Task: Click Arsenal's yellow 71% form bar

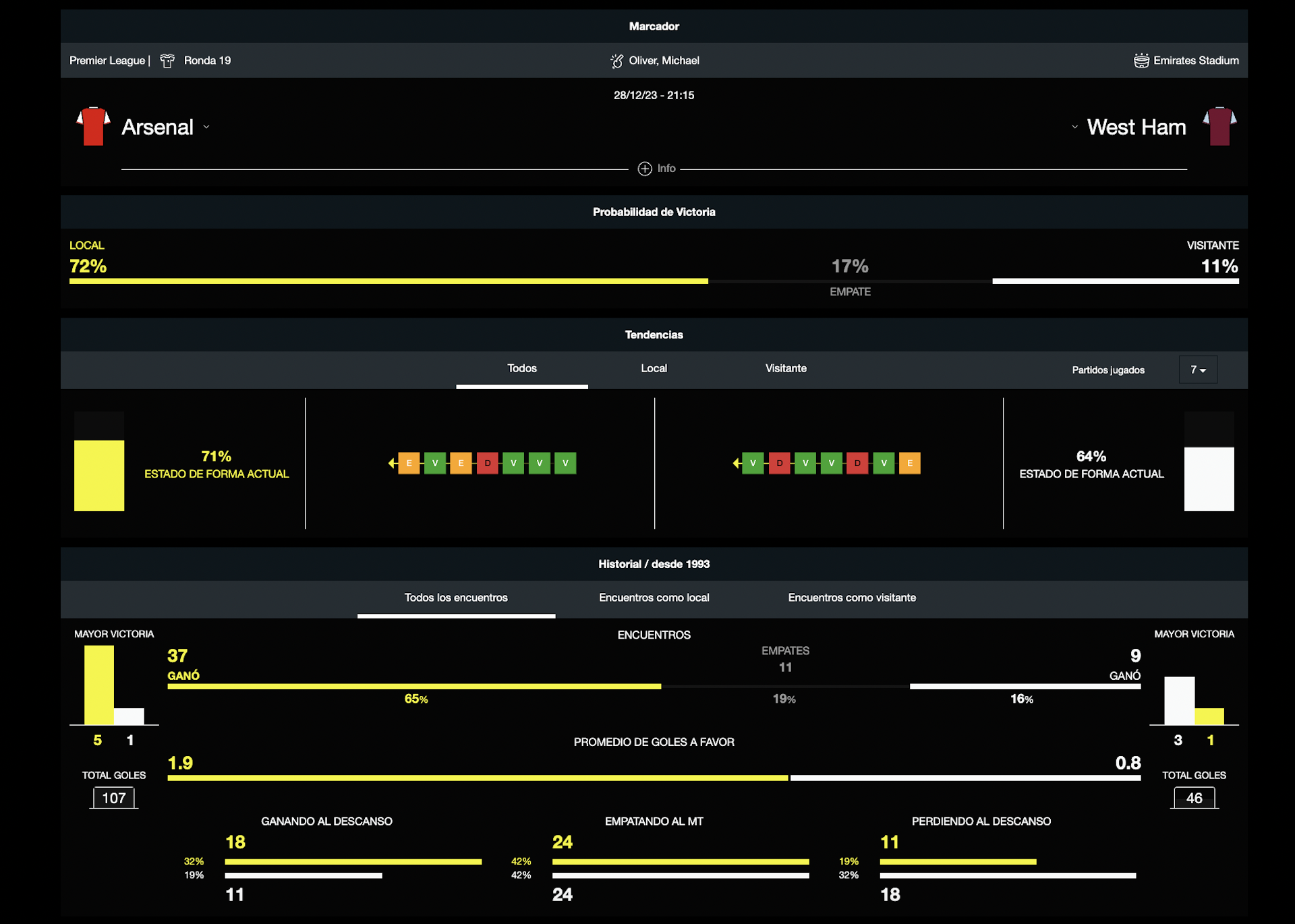Action: pos(99,475)
